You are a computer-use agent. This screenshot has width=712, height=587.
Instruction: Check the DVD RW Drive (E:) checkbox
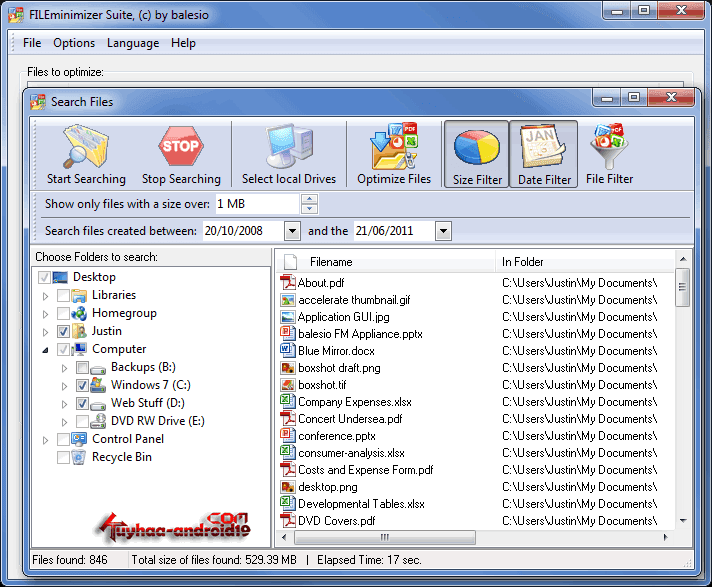tap(82, 421)
